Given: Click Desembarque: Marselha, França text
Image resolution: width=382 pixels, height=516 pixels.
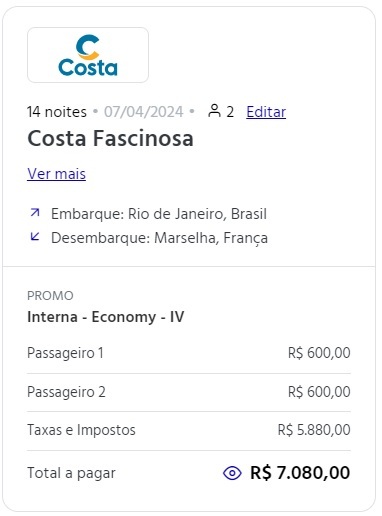Looking at the screenshot, I should [x=159, y=238].
